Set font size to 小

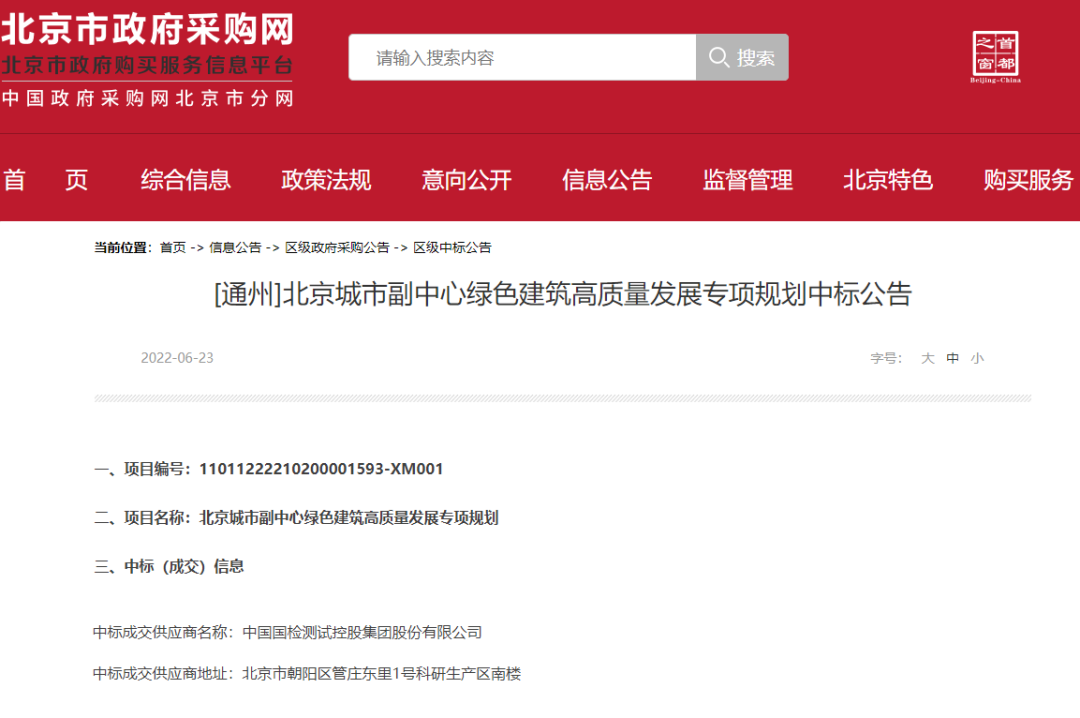(977, 358)
